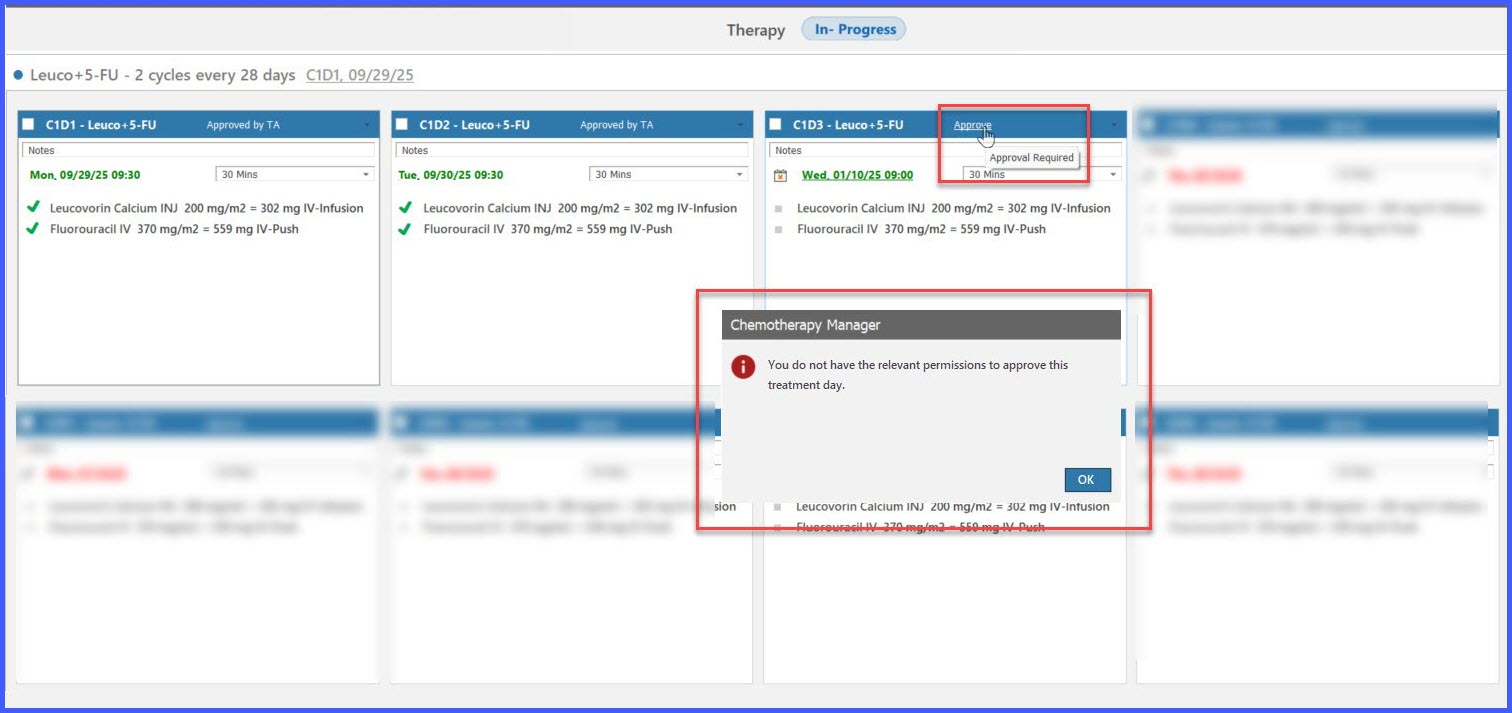The width and height of the screenshot is (1512, 713).
Task: Click gray square beside C1D3 Fluorouracil IV
Action: tap(779, 230)
